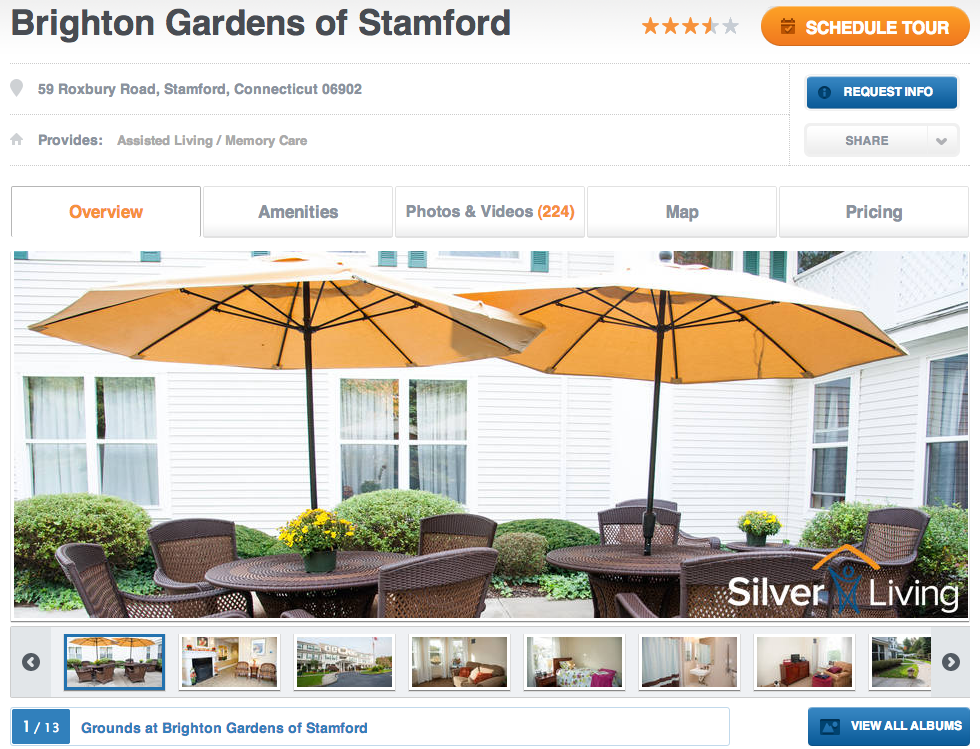This screenshot has height=749, width=980.
Task: Click the Schedule Tour button
Action: pyautogui.click(x=865, y=26)
